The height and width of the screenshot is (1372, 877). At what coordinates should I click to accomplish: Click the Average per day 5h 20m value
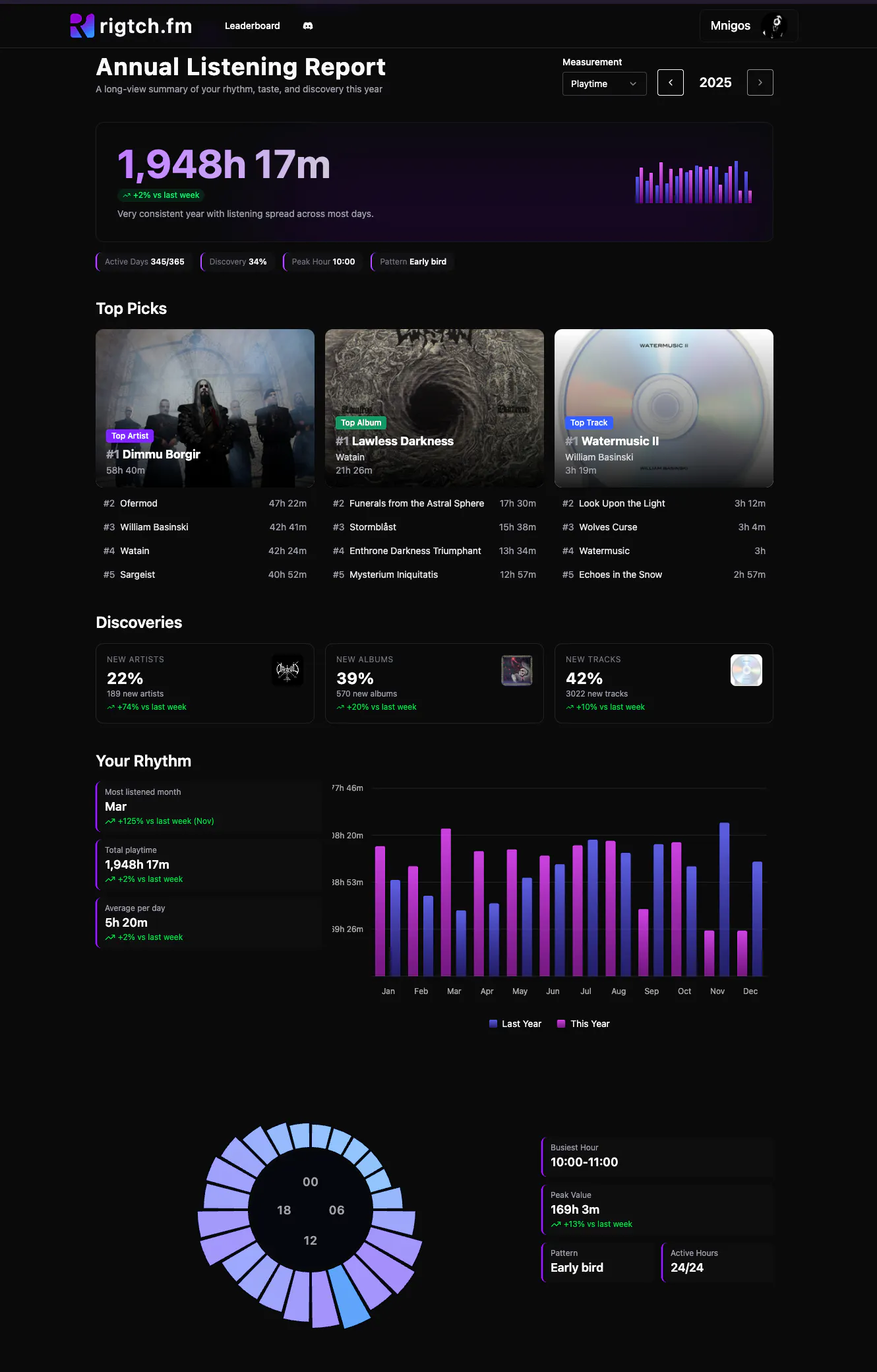[127, 923]
